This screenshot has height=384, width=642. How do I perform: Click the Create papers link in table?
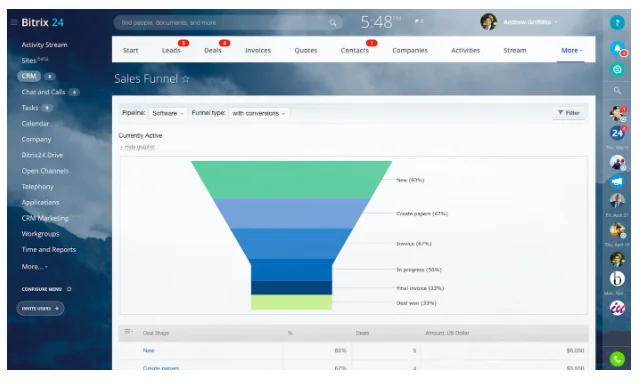161,368
